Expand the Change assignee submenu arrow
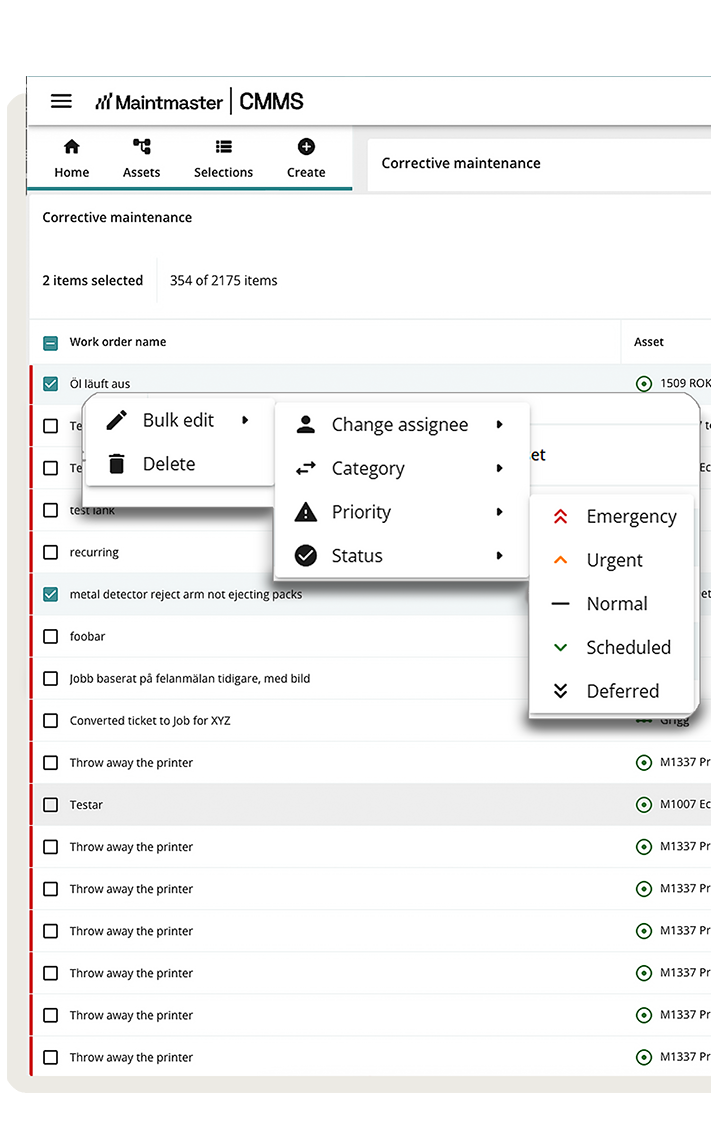The height and width of the screenshot is (1144, 711). (x=499, y=425)
